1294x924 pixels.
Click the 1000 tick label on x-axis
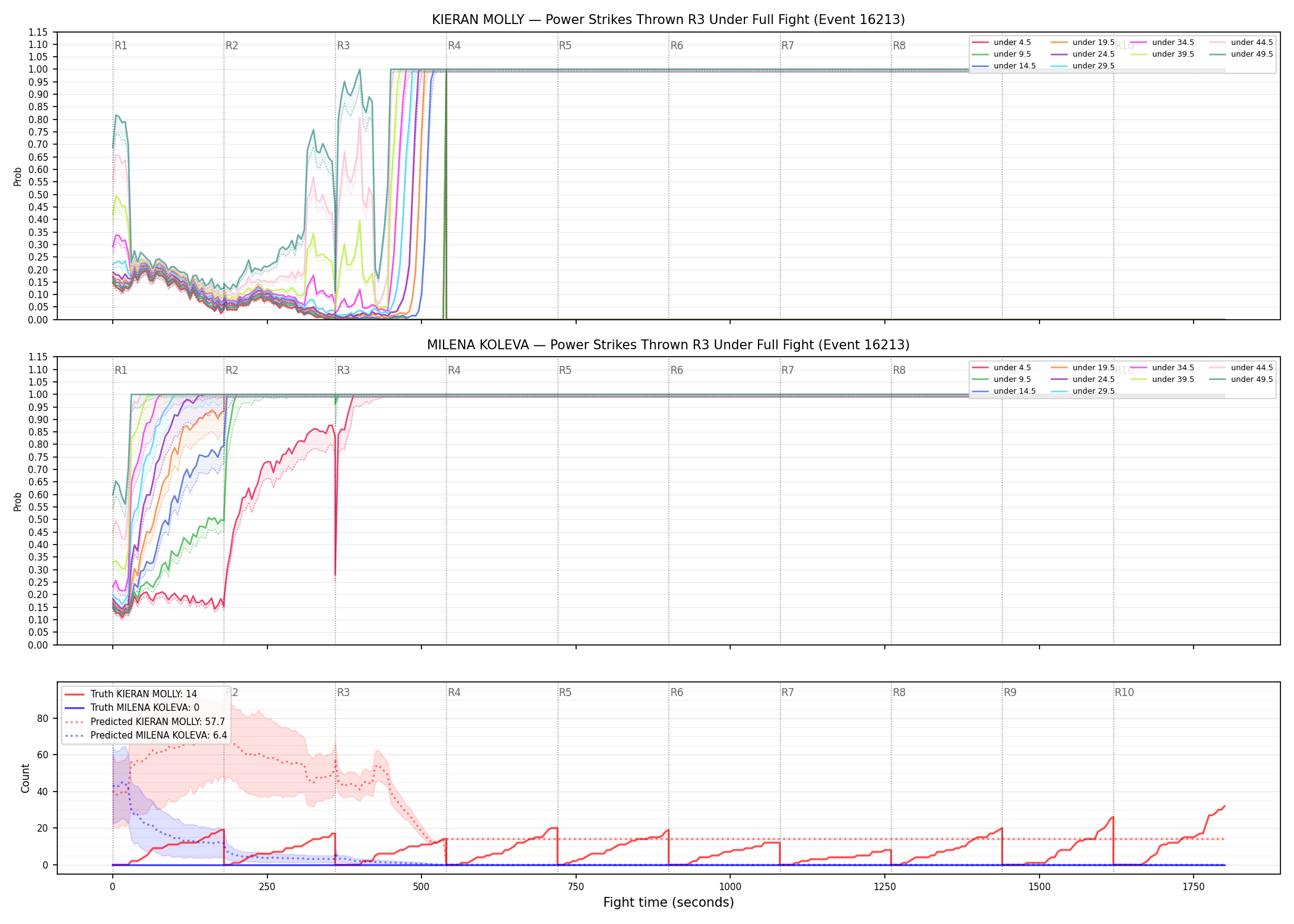coord(730,887)
